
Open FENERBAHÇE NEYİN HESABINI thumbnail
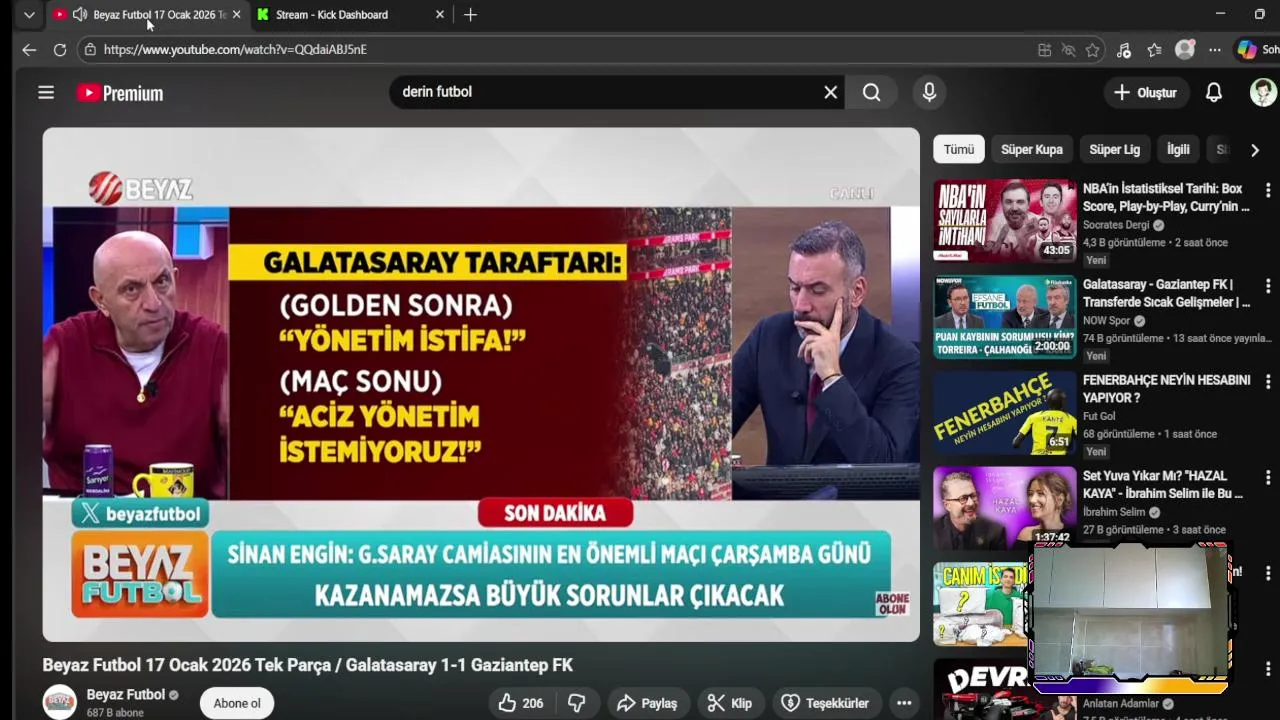(1005, 412)
